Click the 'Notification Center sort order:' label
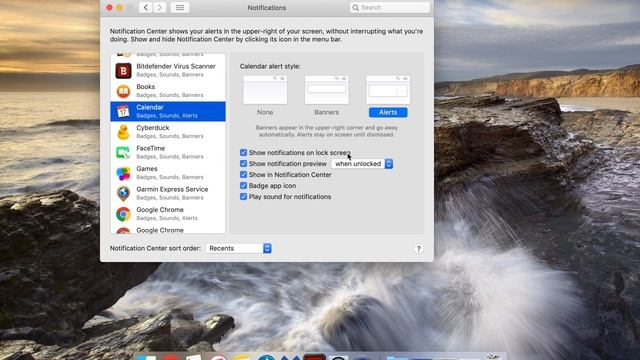 (156, 248)
